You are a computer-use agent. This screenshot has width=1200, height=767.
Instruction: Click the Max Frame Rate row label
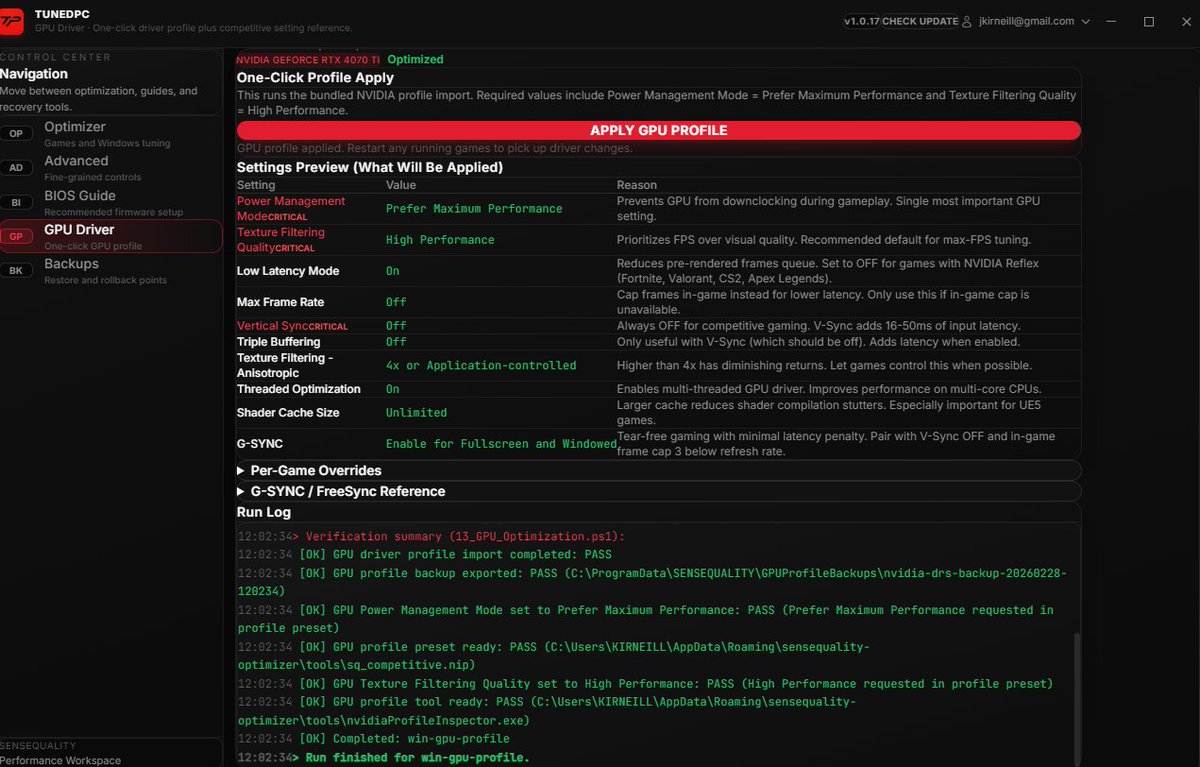coord(280,302)
